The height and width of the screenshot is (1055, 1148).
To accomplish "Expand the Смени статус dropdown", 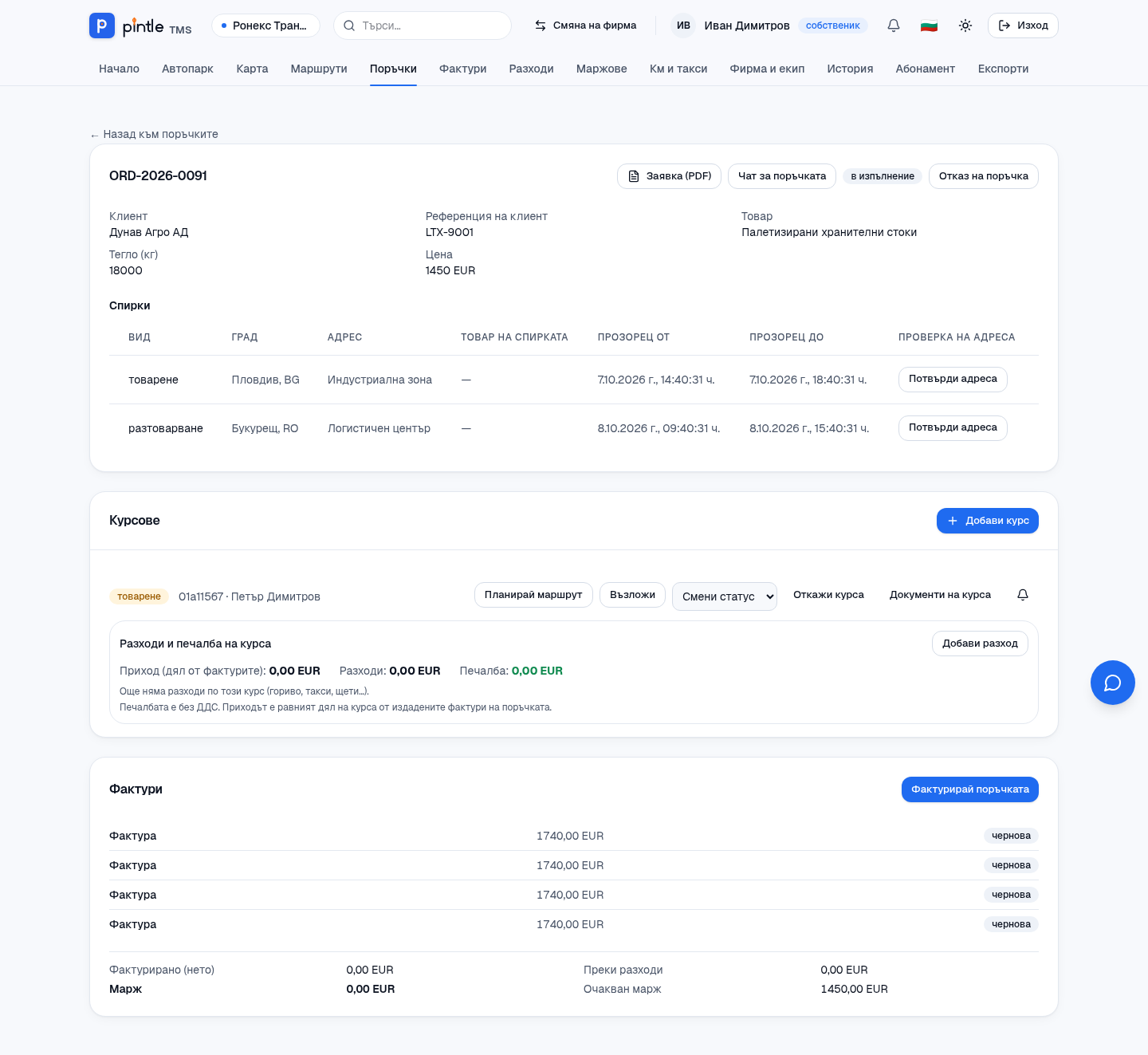I will [x=725, y=596].
